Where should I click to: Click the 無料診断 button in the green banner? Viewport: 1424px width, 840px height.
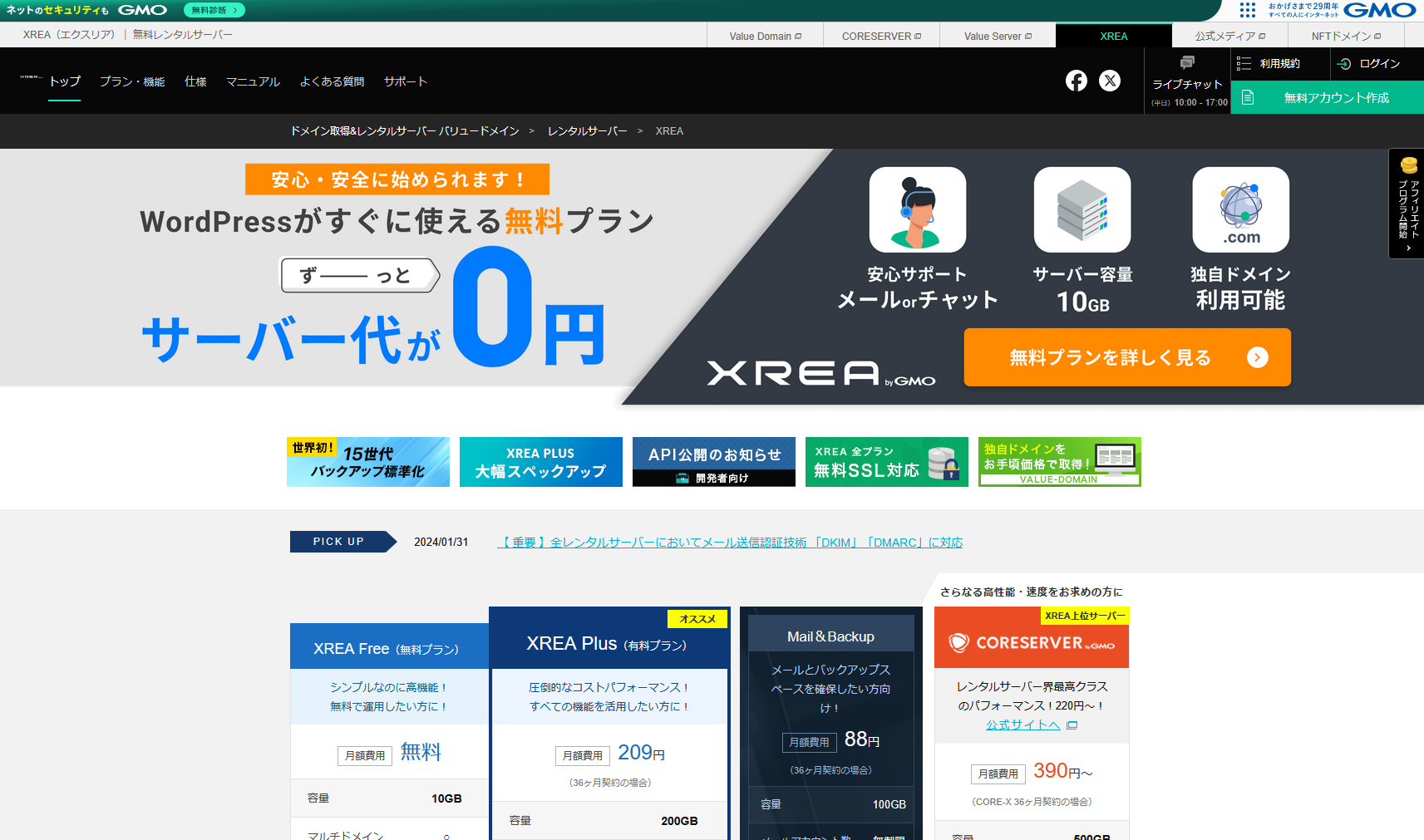point(214,11)
